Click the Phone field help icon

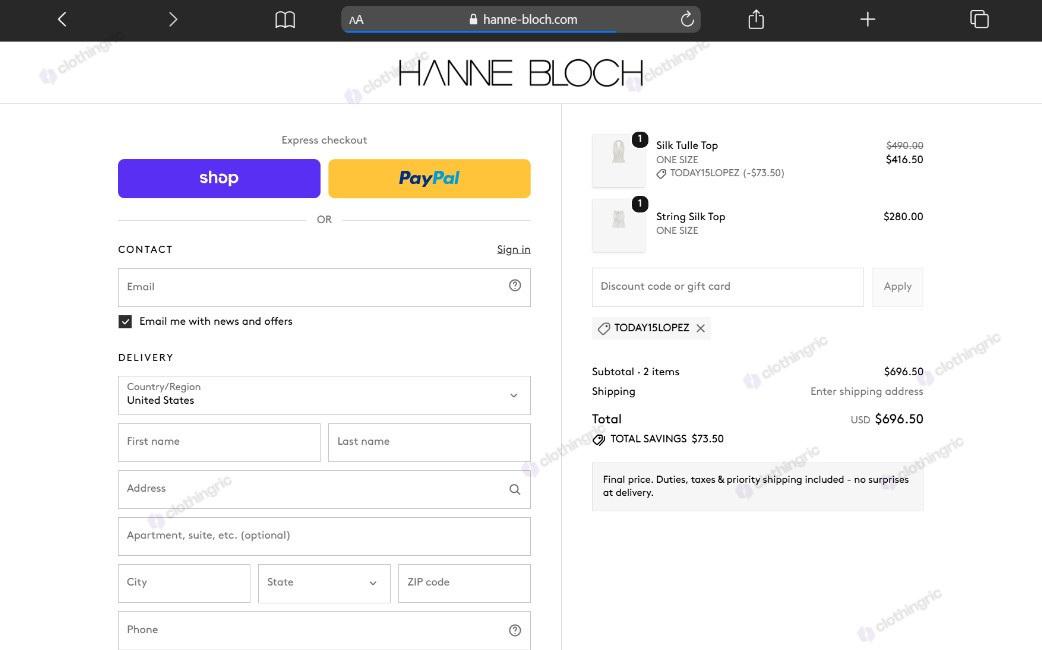tap(515, 630)
